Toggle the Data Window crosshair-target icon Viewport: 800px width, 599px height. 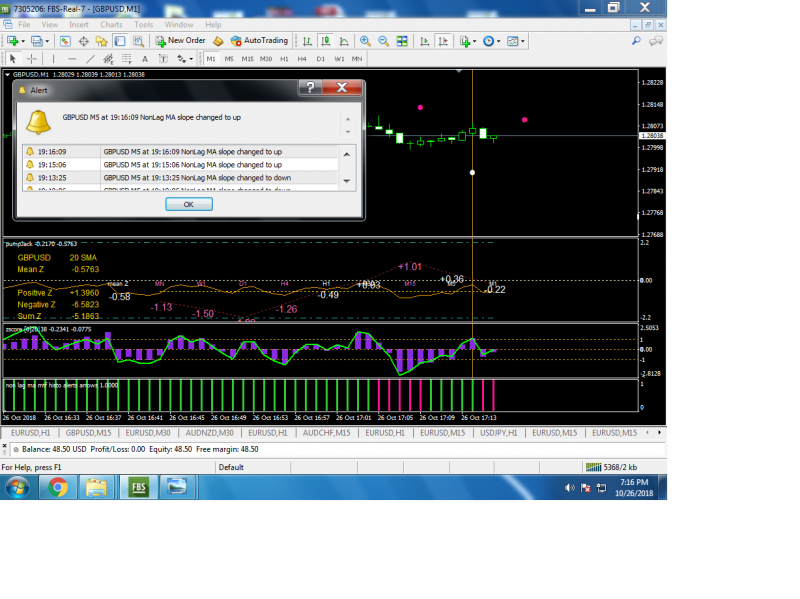[x=84, y=41]
